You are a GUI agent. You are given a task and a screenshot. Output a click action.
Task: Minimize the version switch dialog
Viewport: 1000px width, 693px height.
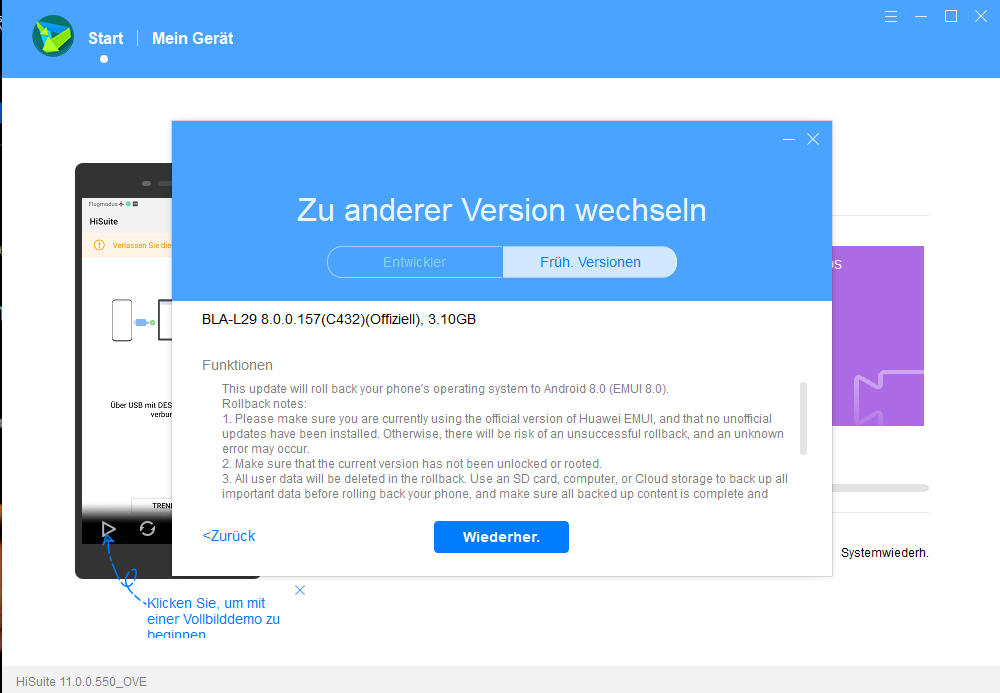[789, 139]
